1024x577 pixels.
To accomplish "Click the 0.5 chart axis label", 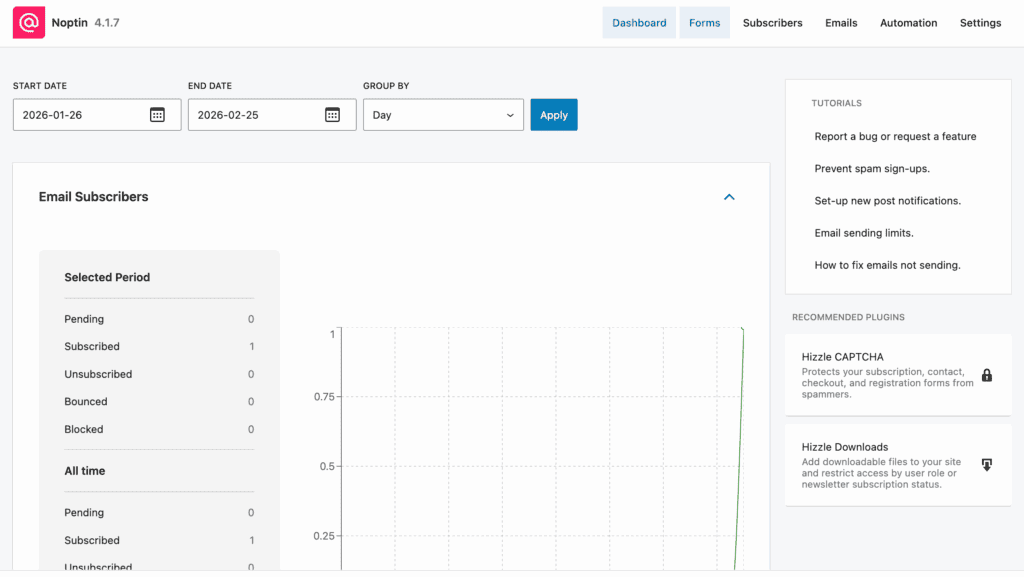I will (327, 467).
